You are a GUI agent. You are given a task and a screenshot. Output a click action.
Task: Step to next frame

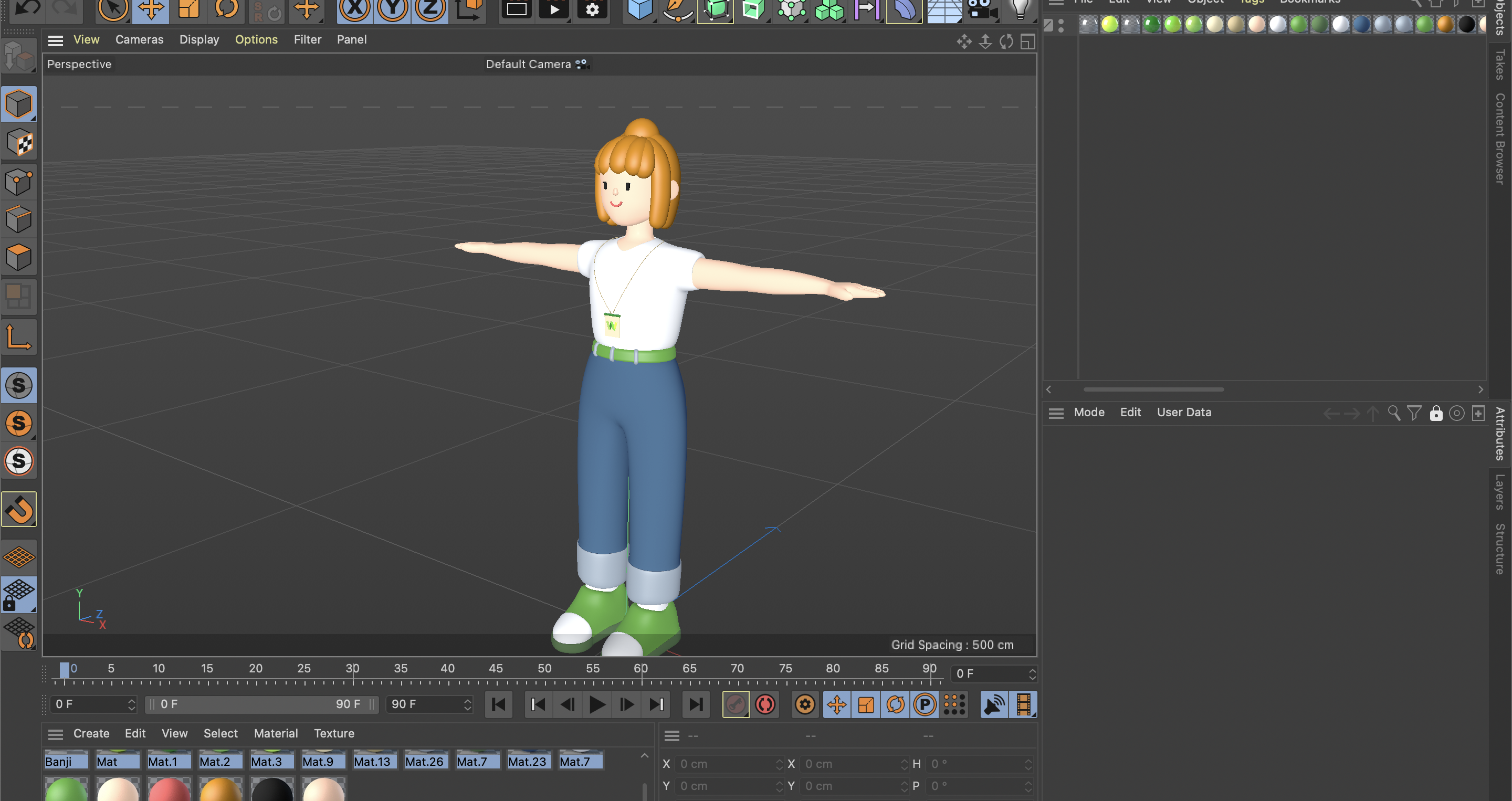pyautogui.click(x=626, y=704)
